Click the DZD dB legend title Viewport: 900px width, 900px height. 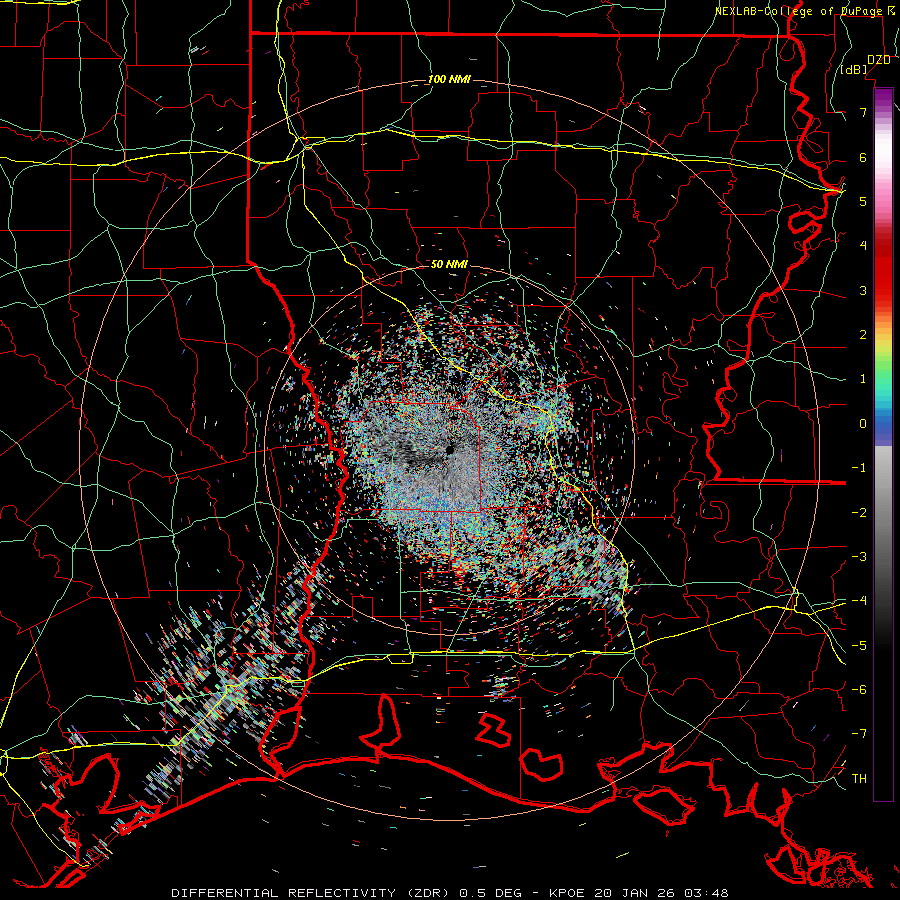pos(866,65)
